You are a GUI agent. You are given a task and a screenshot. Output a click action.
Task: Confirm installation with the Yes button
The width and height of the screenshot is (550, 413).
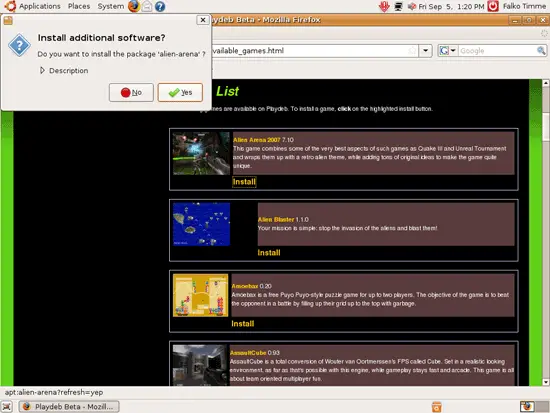[x=180, y=92]
